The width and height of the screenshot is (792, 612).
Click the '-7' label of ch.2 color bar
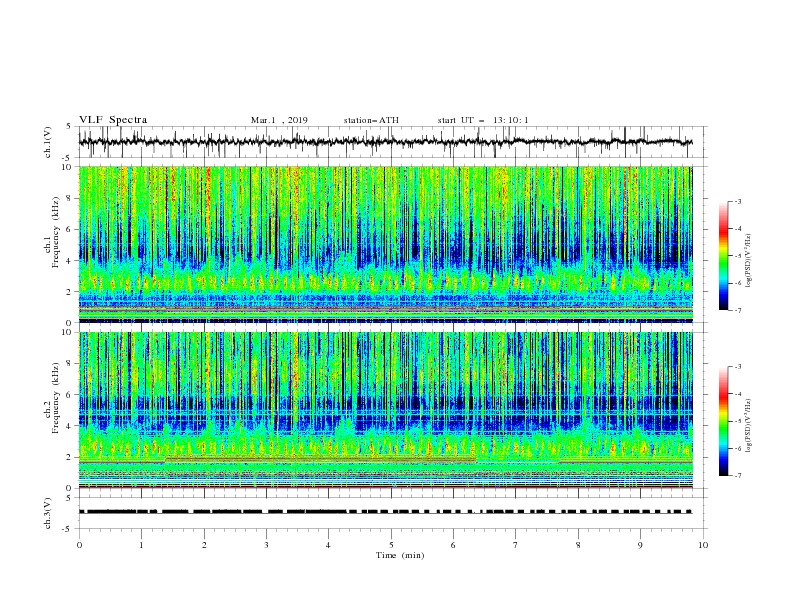pos(737,475)
